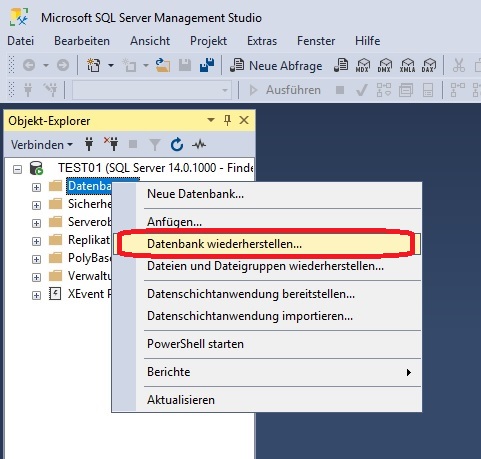Choose Anfügen... from context menu
The height and width of the screenshot is (459, 481).
267,222
